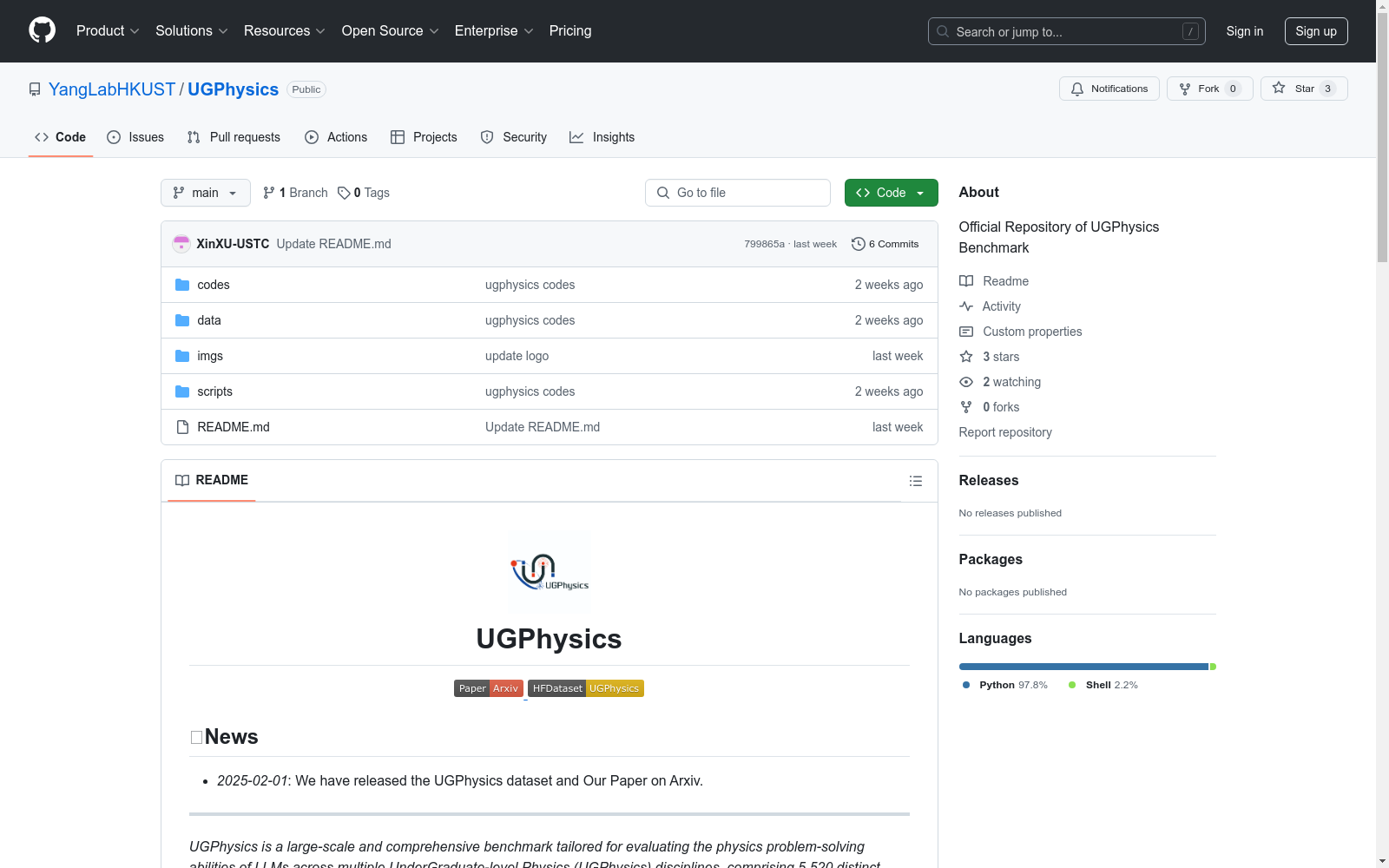This screenshot has height=868, width=1389.
Task: Expand the Open Source menu
Action: coord(391,30)
